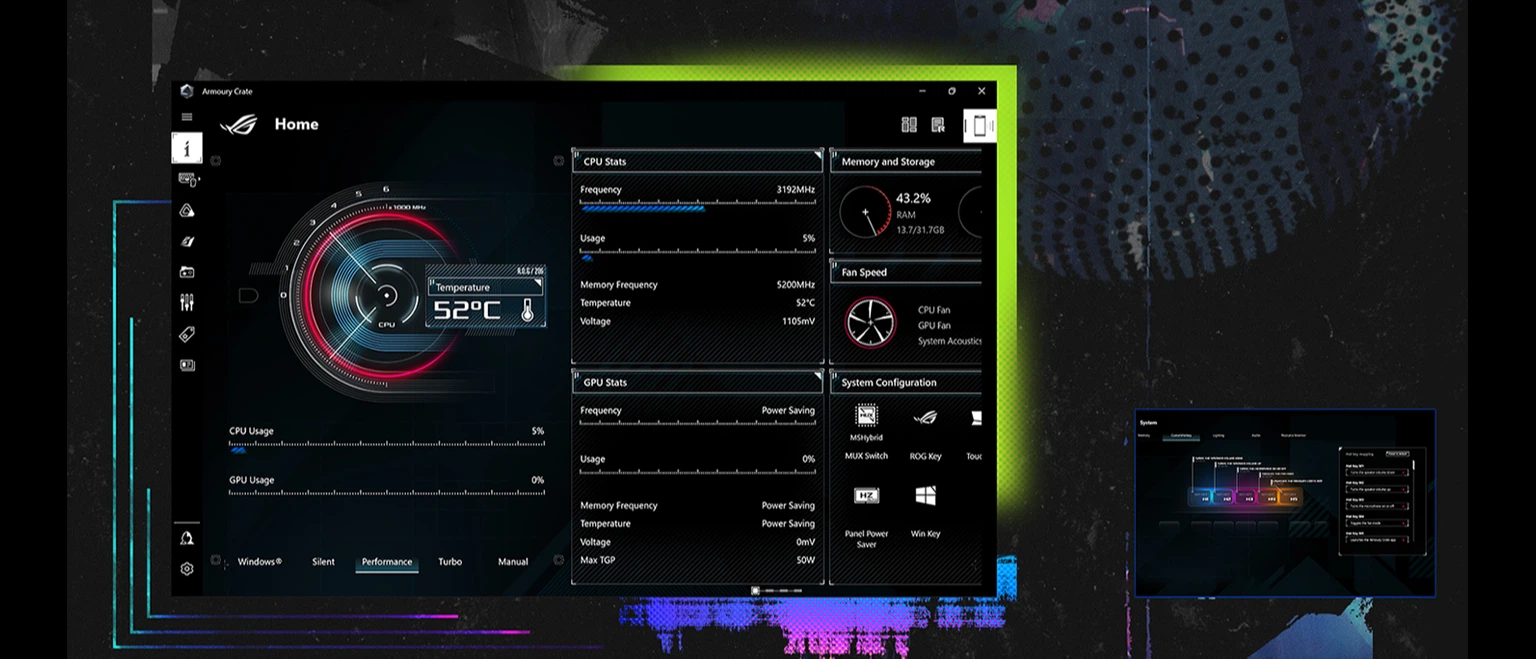Click the 3192MHz frequency value
The height and width of the screenshot is (659, 1536).
tap(796, 190)
